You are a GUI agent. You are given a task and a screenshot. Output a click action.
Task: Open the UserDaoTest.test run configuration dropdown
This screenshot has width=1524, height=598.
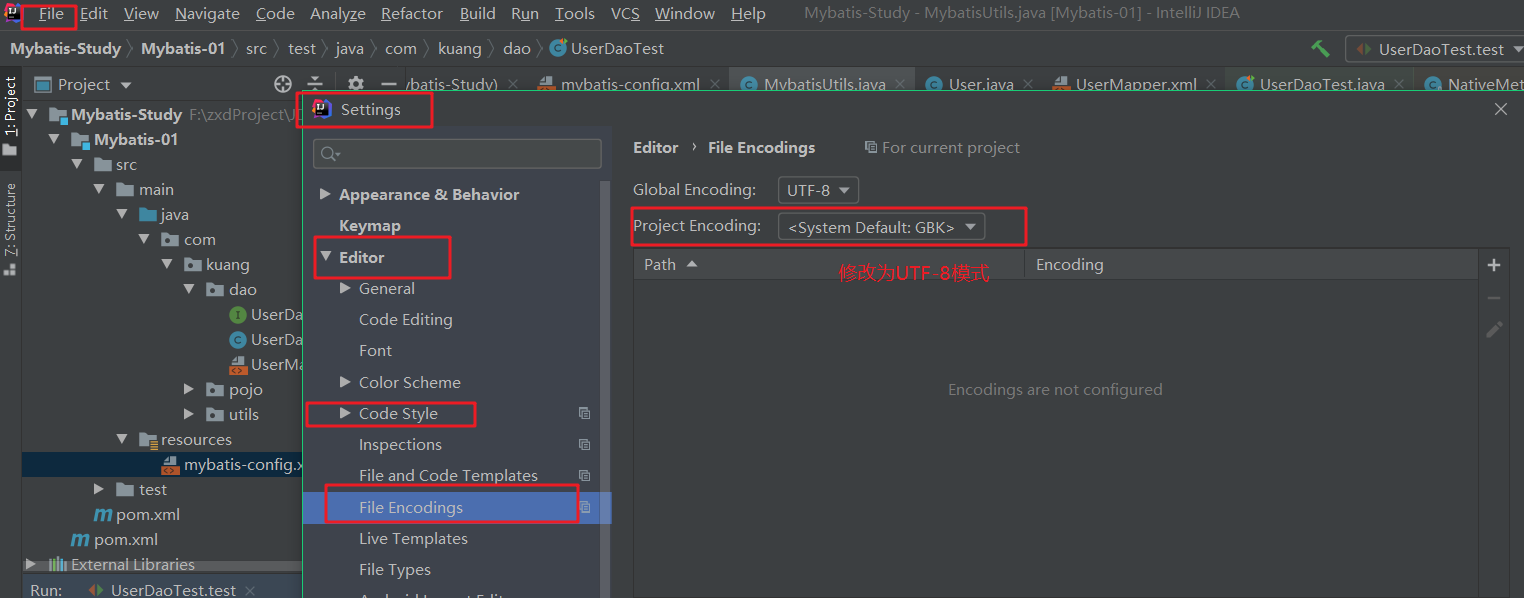coord(1435,49)
